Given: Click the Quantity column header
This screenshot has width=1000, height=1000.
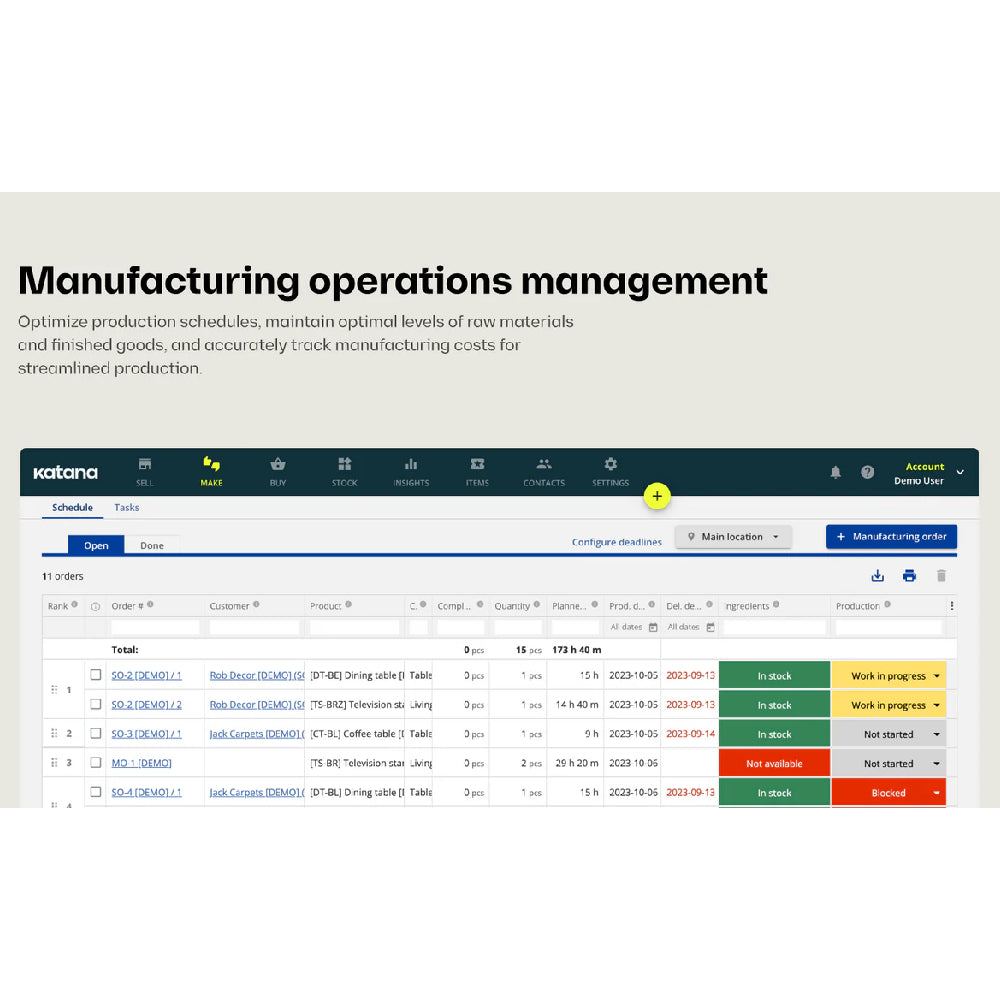Looking at the screenshot, I should click(512, 606).
